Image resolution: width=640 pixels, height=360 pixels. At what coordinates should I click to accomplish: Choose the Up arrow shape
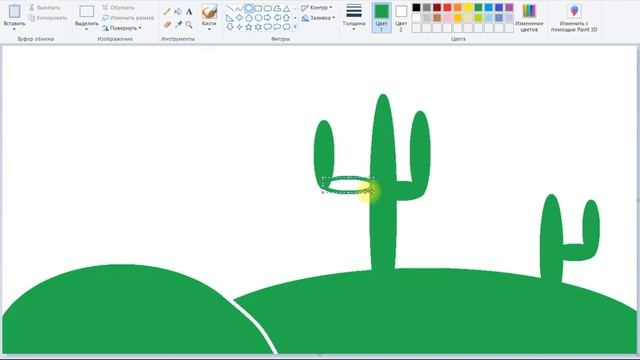point(286,18)
